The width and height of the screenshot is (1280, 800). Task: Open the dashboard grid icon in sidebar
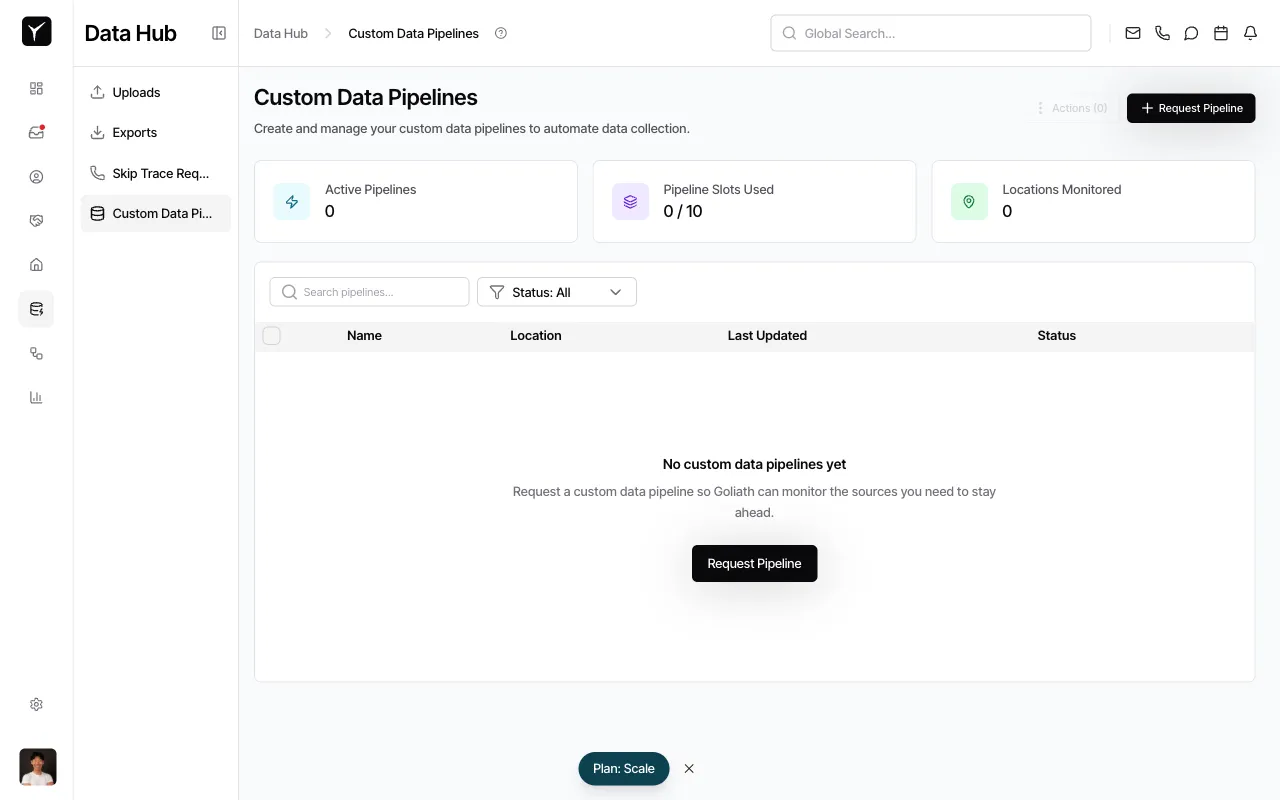click(x=36, y=88)
